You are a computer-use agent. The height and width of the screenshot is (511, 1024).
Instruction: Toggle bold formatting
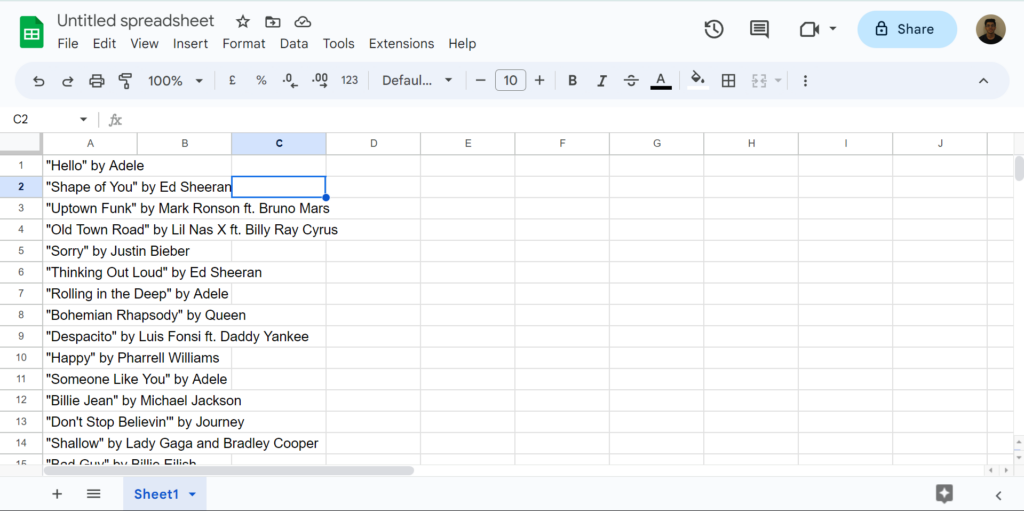click(573, 80)
